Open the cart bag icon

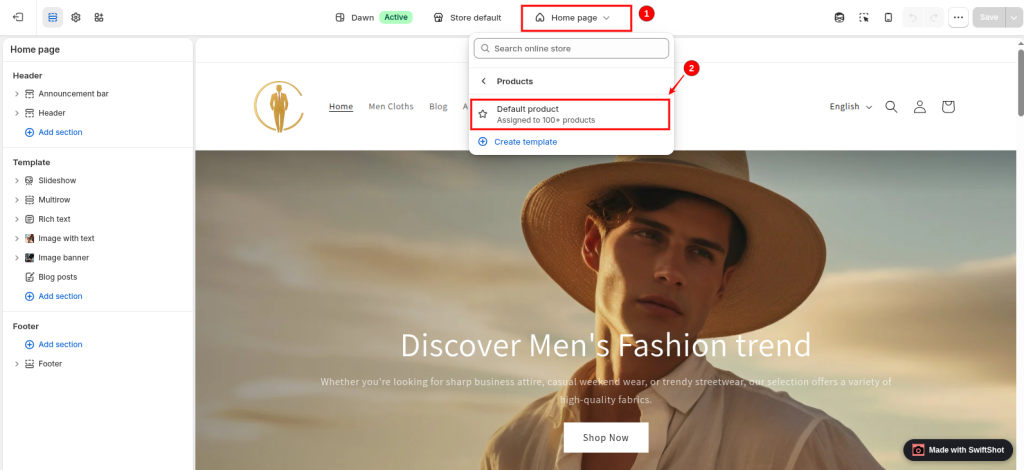coord(948,106)
